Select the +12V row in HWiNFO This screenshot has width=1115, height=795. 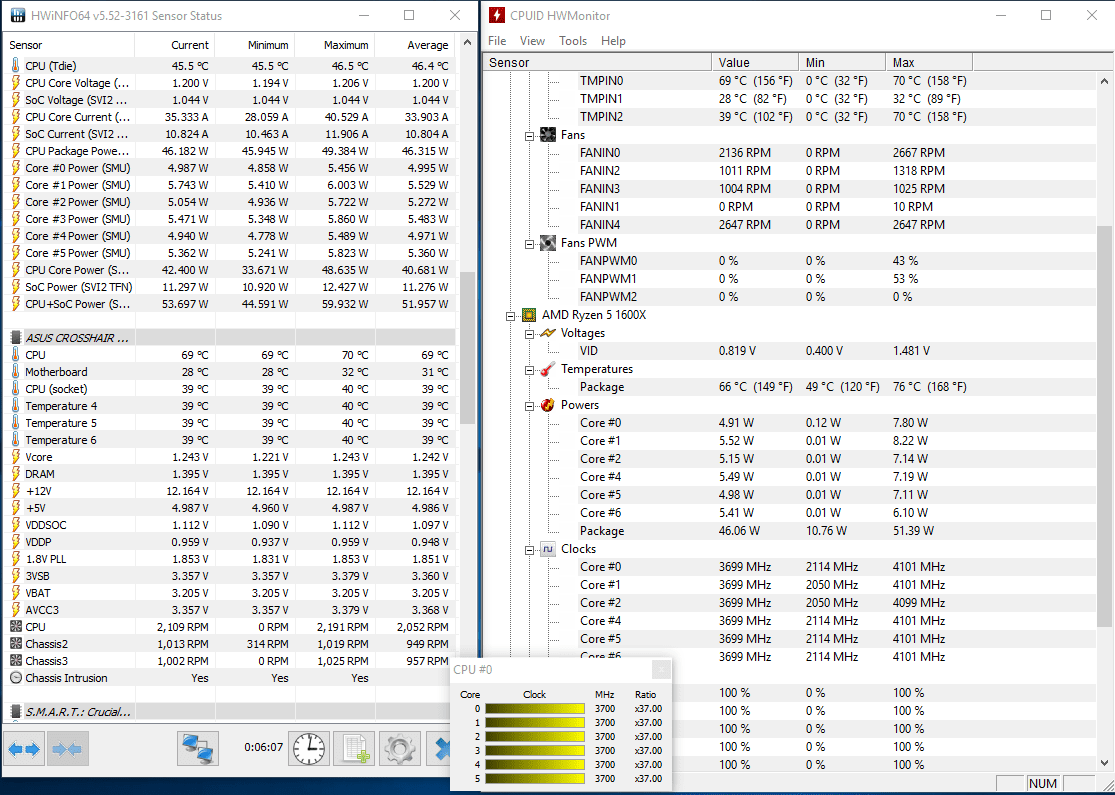pos(229,491)
